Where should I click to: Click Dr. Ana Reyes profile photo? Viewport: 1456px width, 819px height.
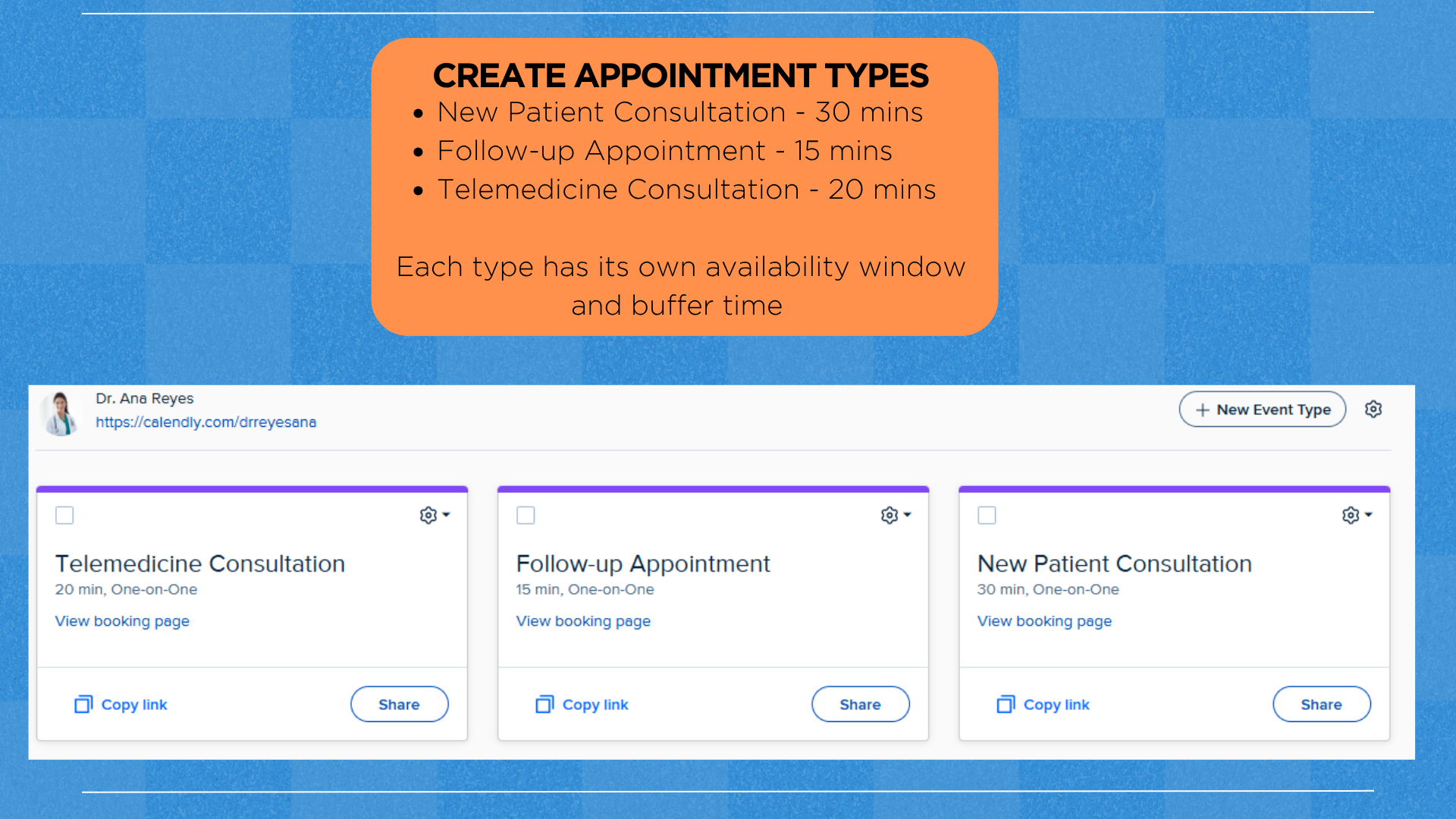tap(61, 413)
